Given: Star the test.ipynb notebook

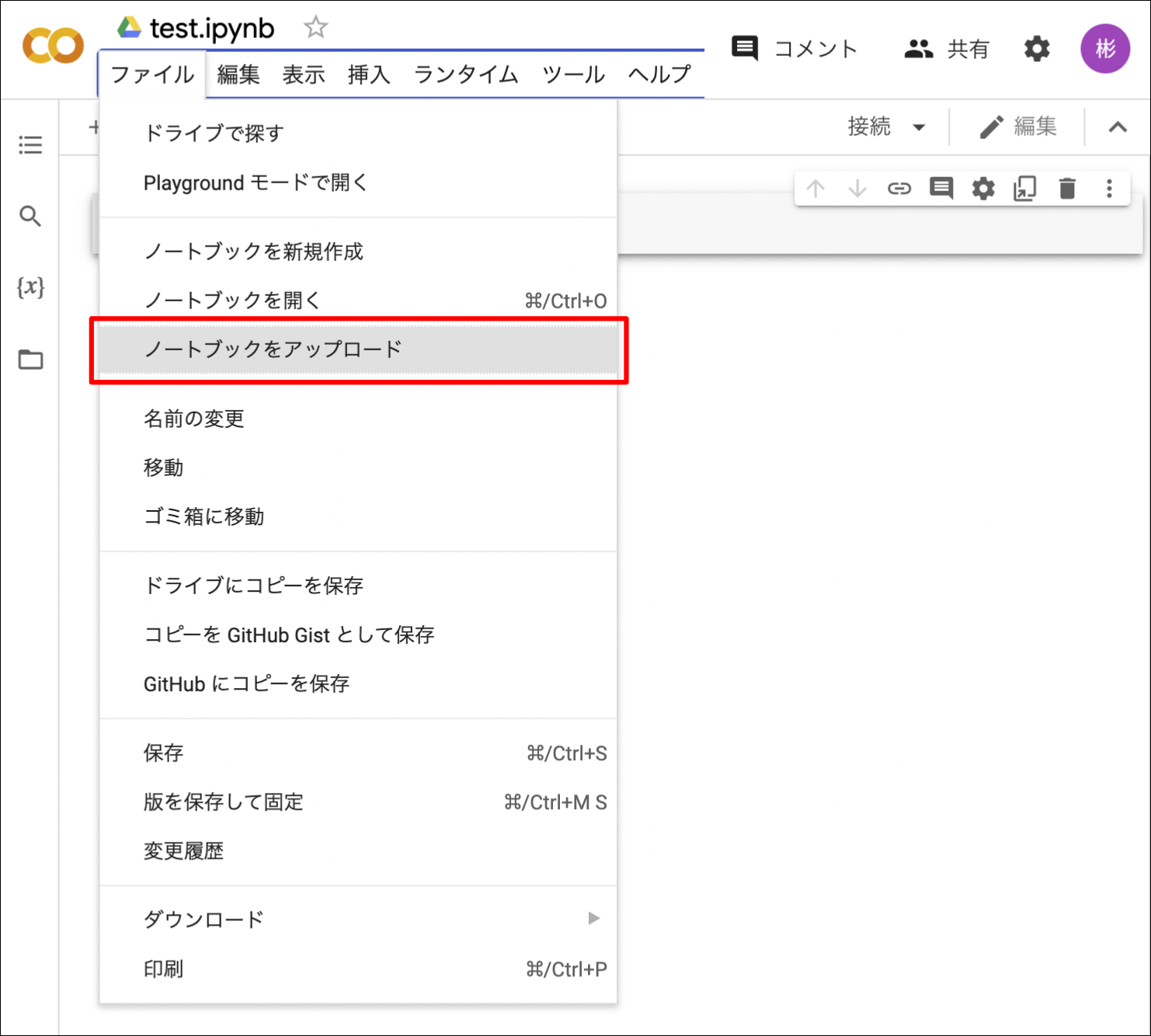Looking at the screenshot, I should click(x=315, y=26).
